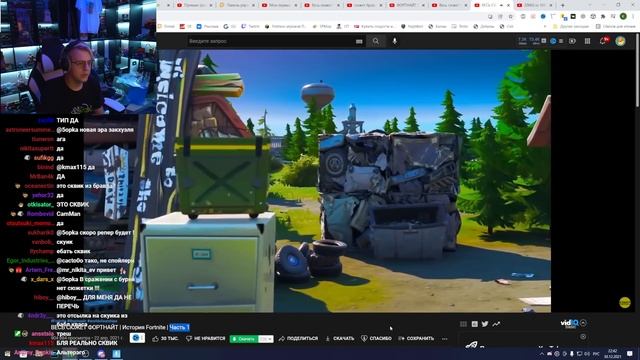Switch to the first YouTube browser tab

coord(194,5)
